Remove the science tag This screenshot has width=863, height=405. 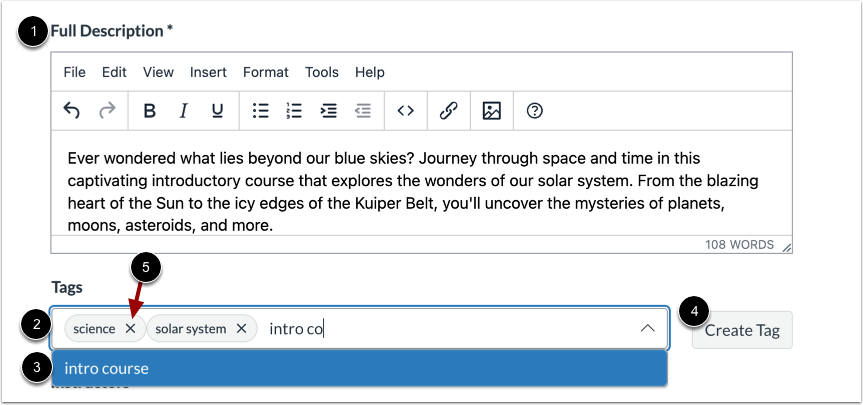[130, 329]
